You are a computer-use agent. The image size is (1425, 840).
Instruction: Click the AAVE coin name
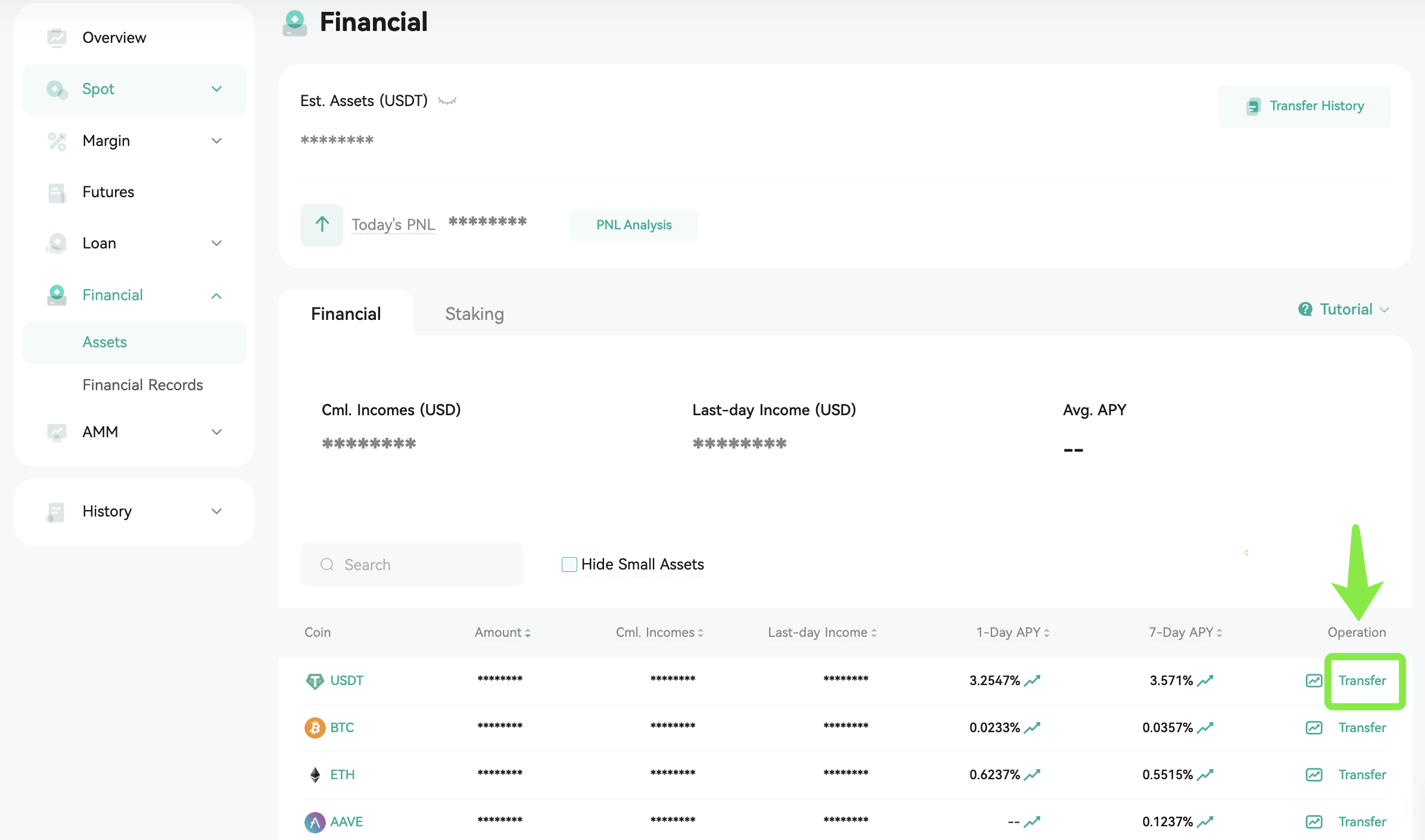coord(347,822)
